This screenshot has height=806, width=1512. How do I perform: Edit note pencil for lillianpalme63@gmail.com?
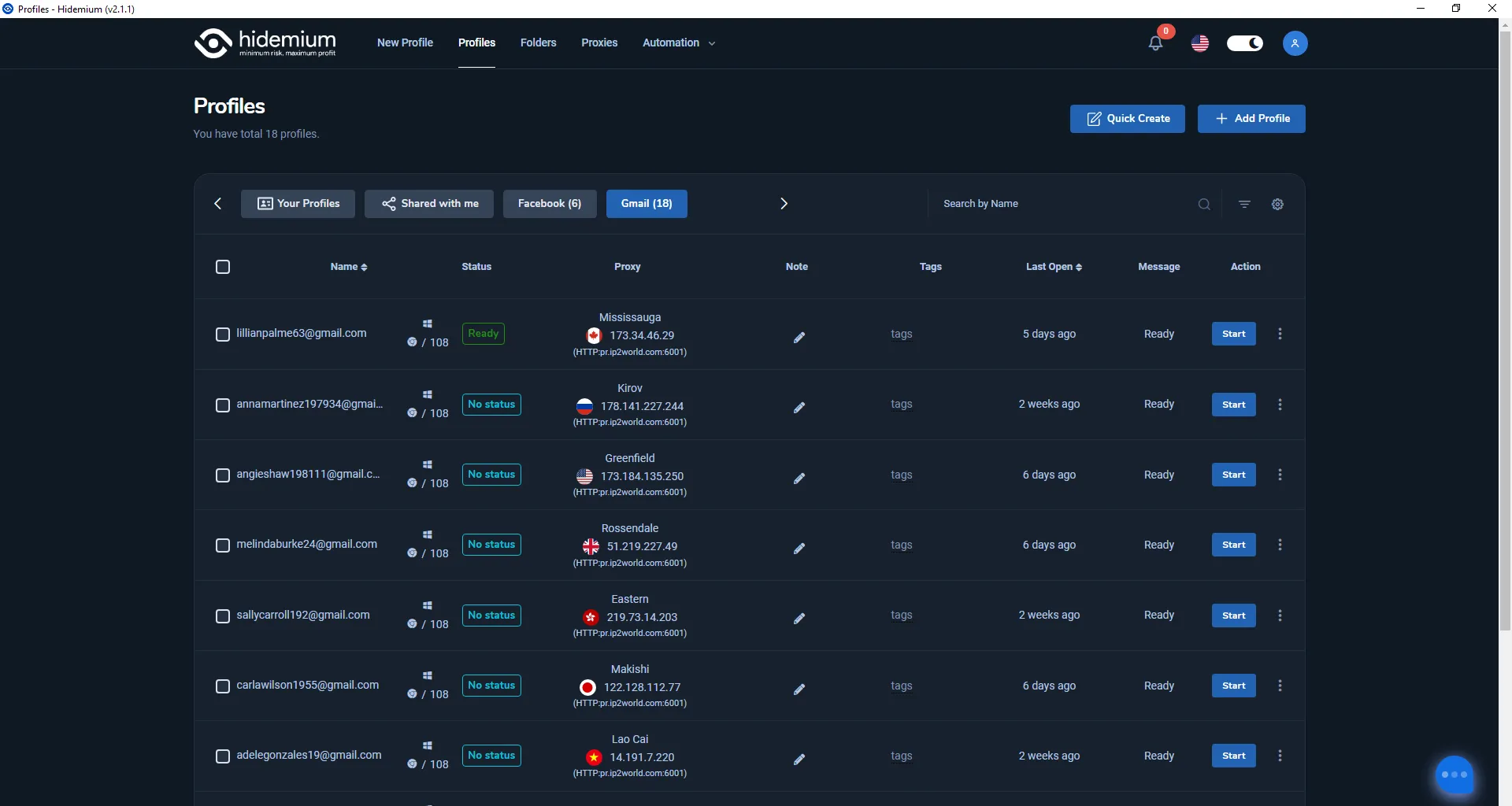799,337
